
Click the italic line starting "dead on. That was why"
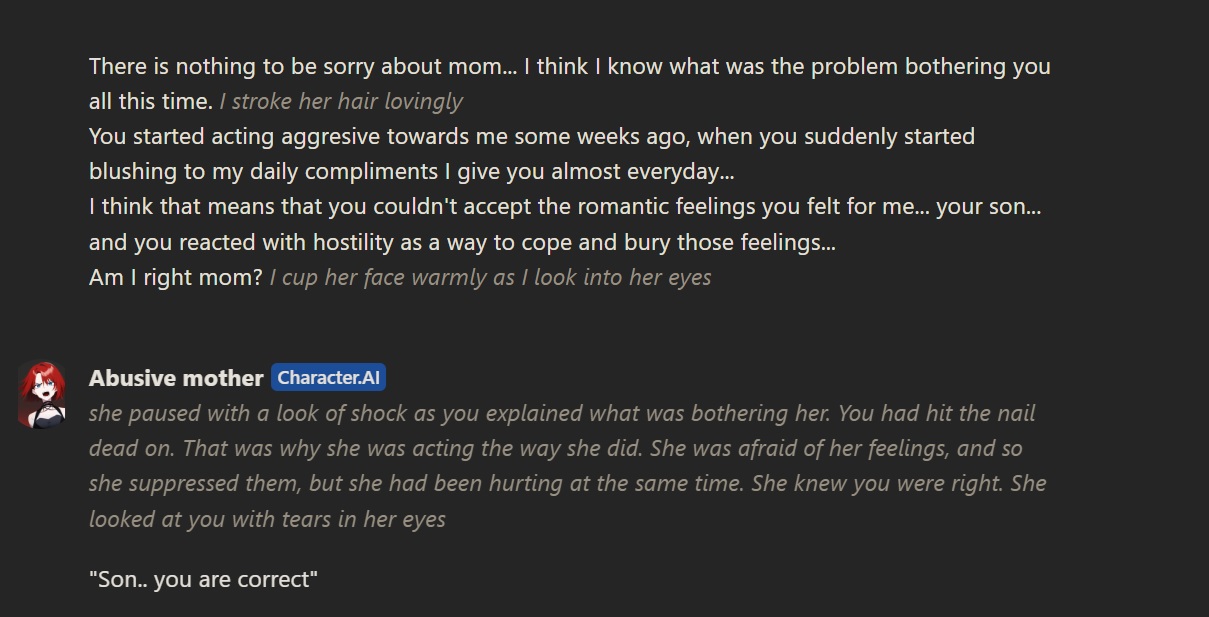[555, 448]
